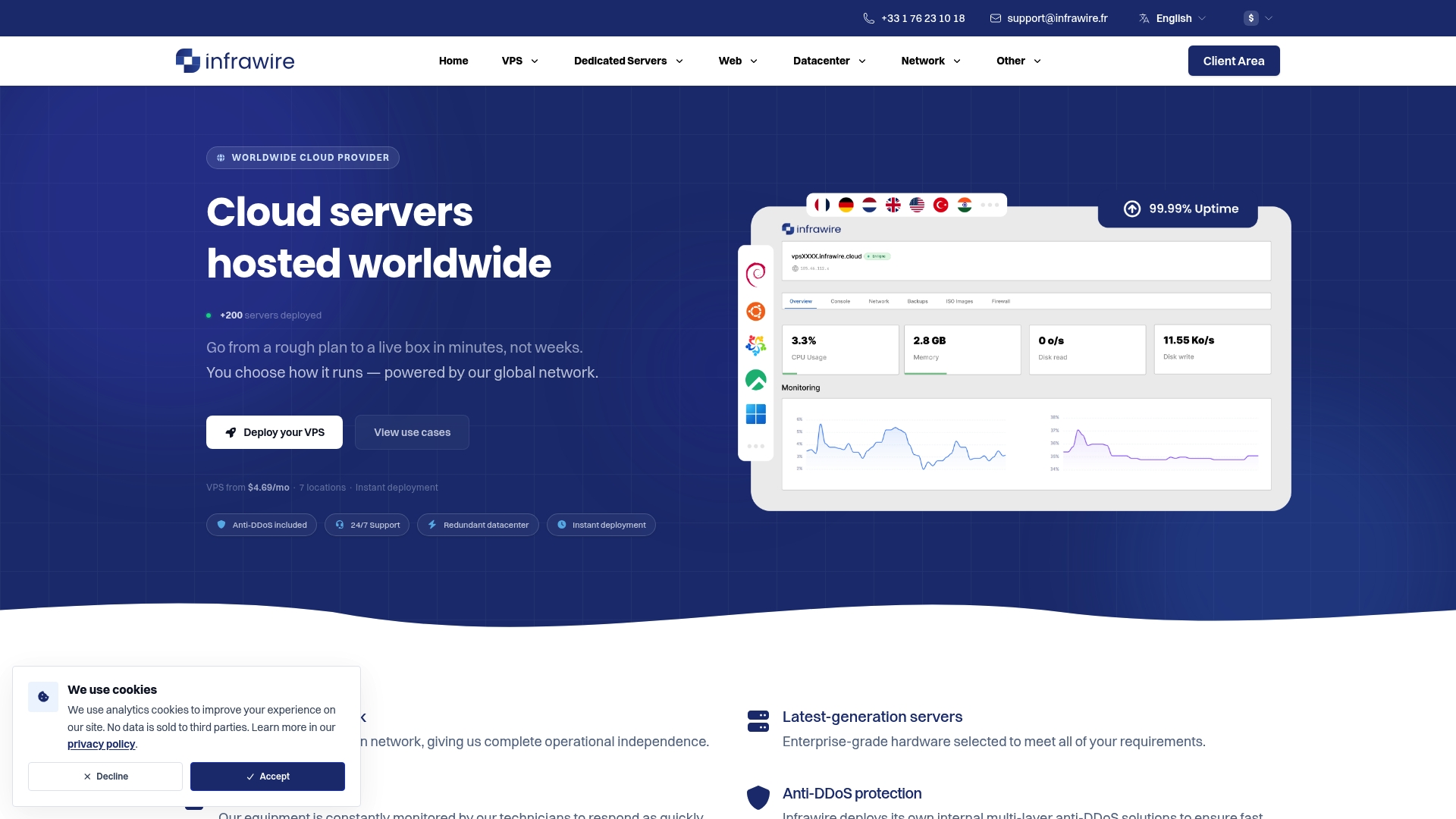
Task: Open the Other dropdown menu
Action: click(1018, 61)
